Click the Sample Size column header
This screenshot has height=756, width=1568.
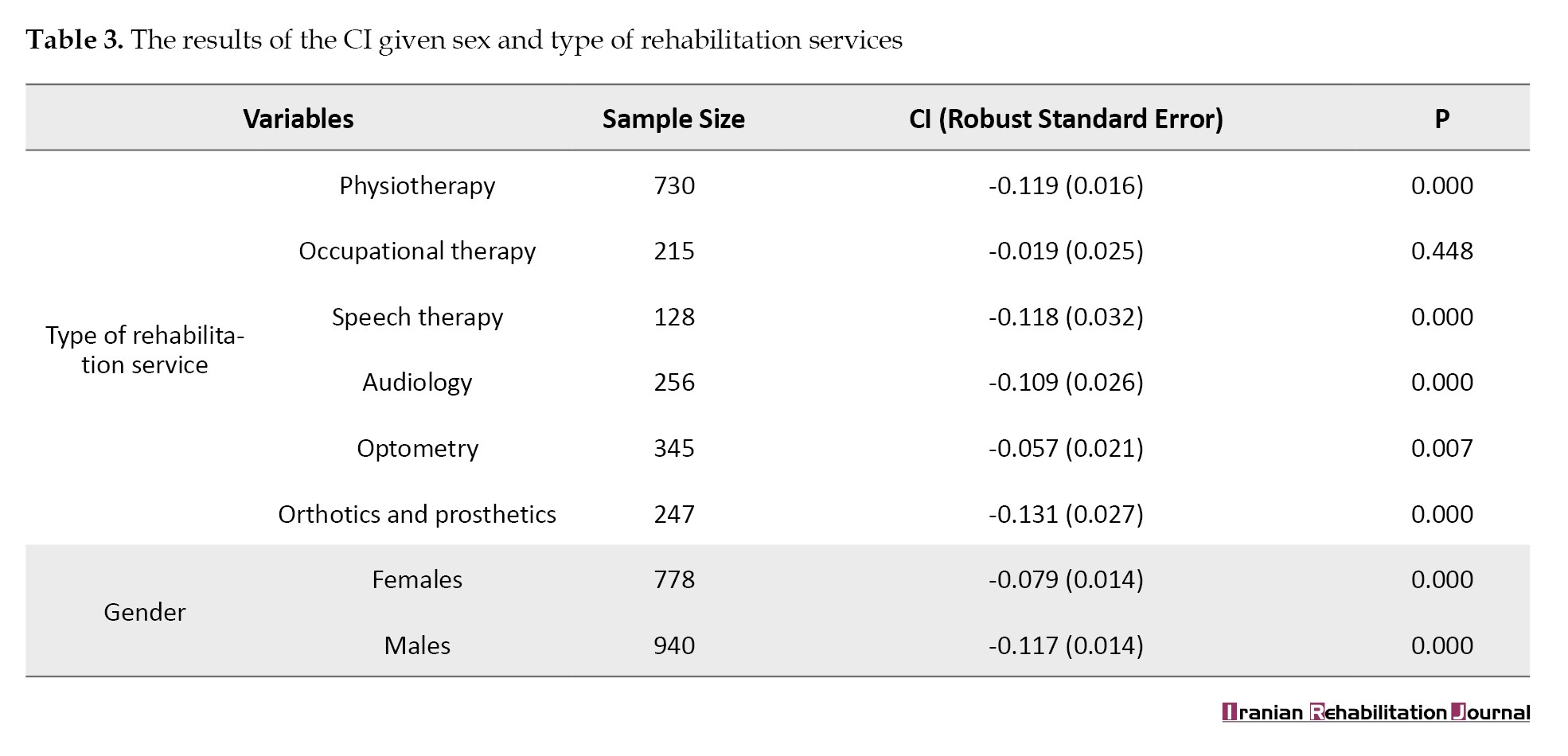click(x=673, y=119)
